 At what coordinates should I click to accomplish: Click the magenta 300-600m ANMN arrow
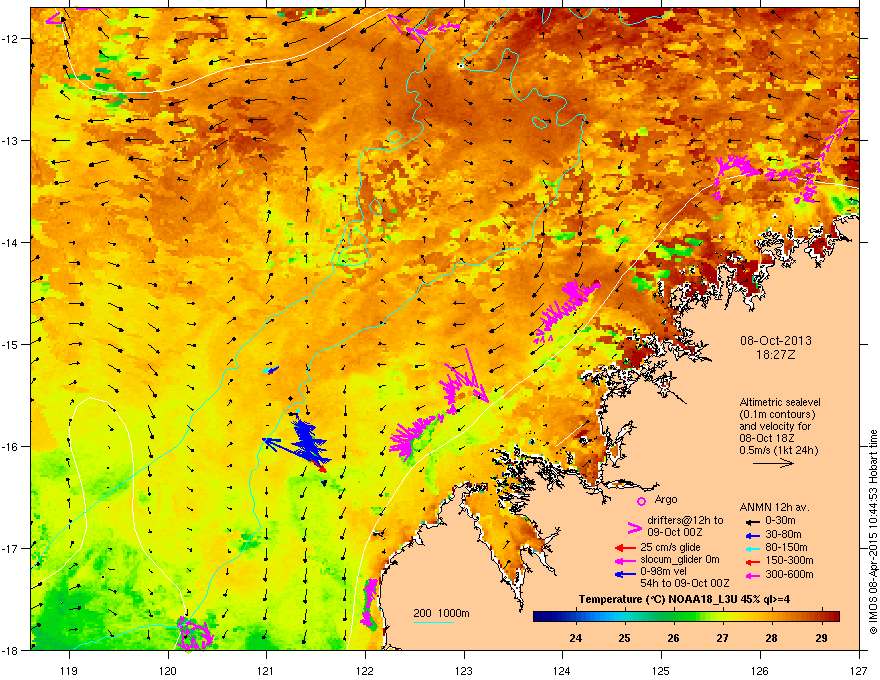pyautogui.click(x=752, y=575)
